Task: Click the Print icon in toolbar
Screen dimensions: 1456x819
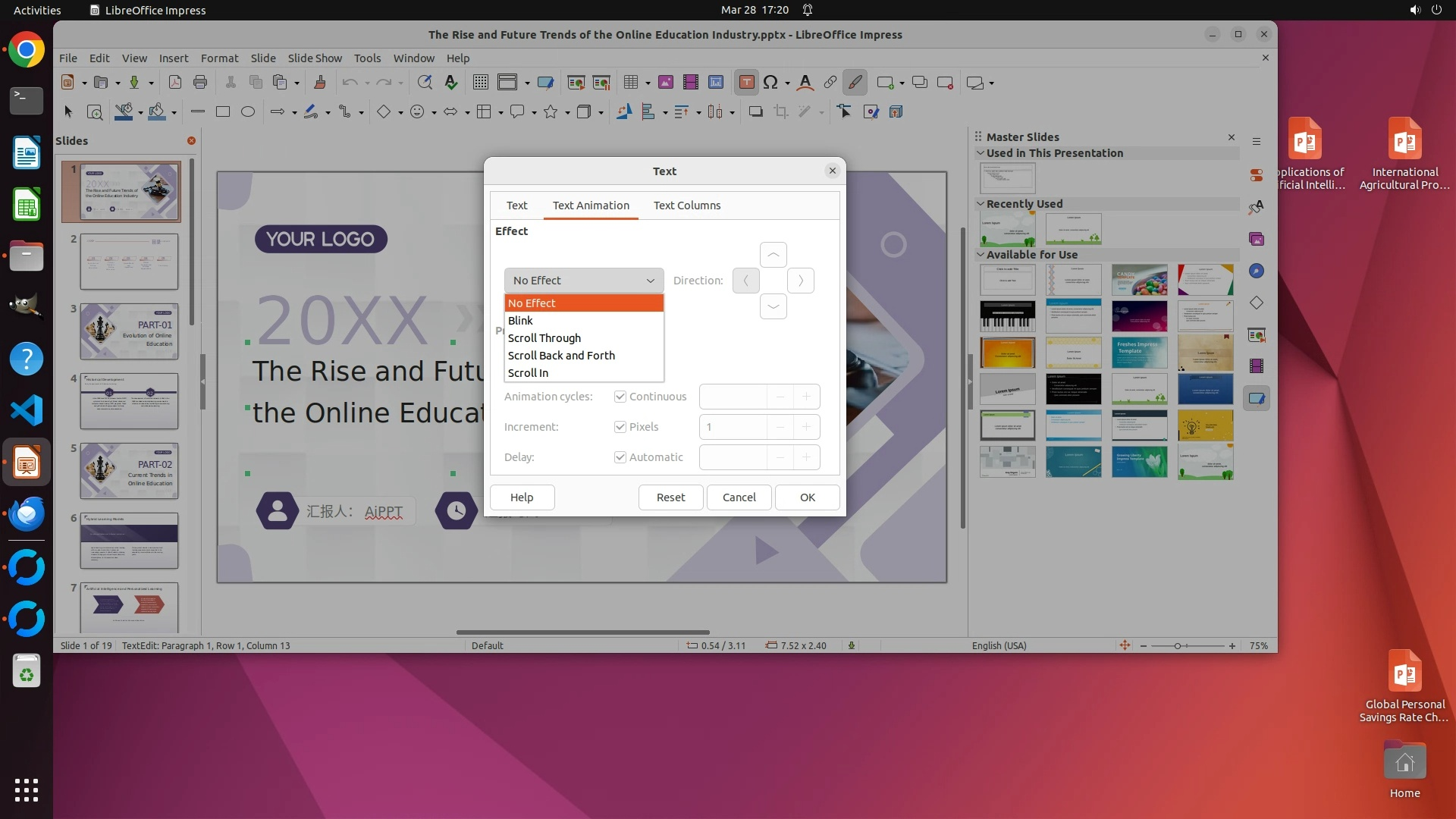Action: coord(200,83)
